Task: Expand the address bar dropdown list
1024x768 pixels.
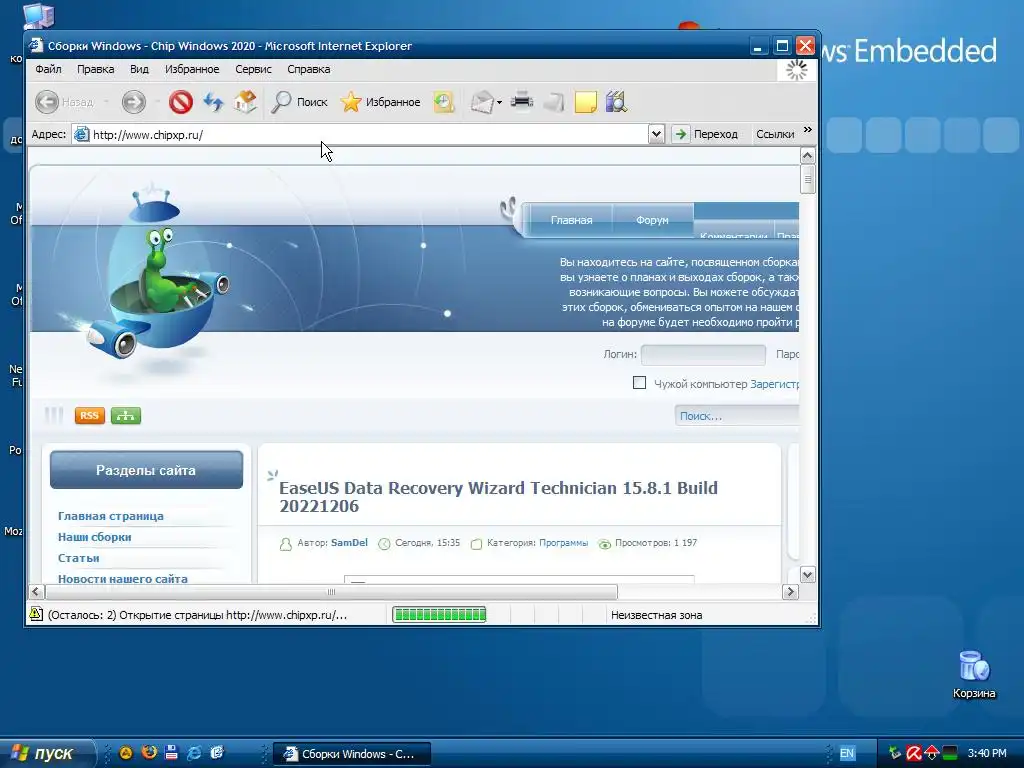Action: pyautogui.click(x=656, y=135)
